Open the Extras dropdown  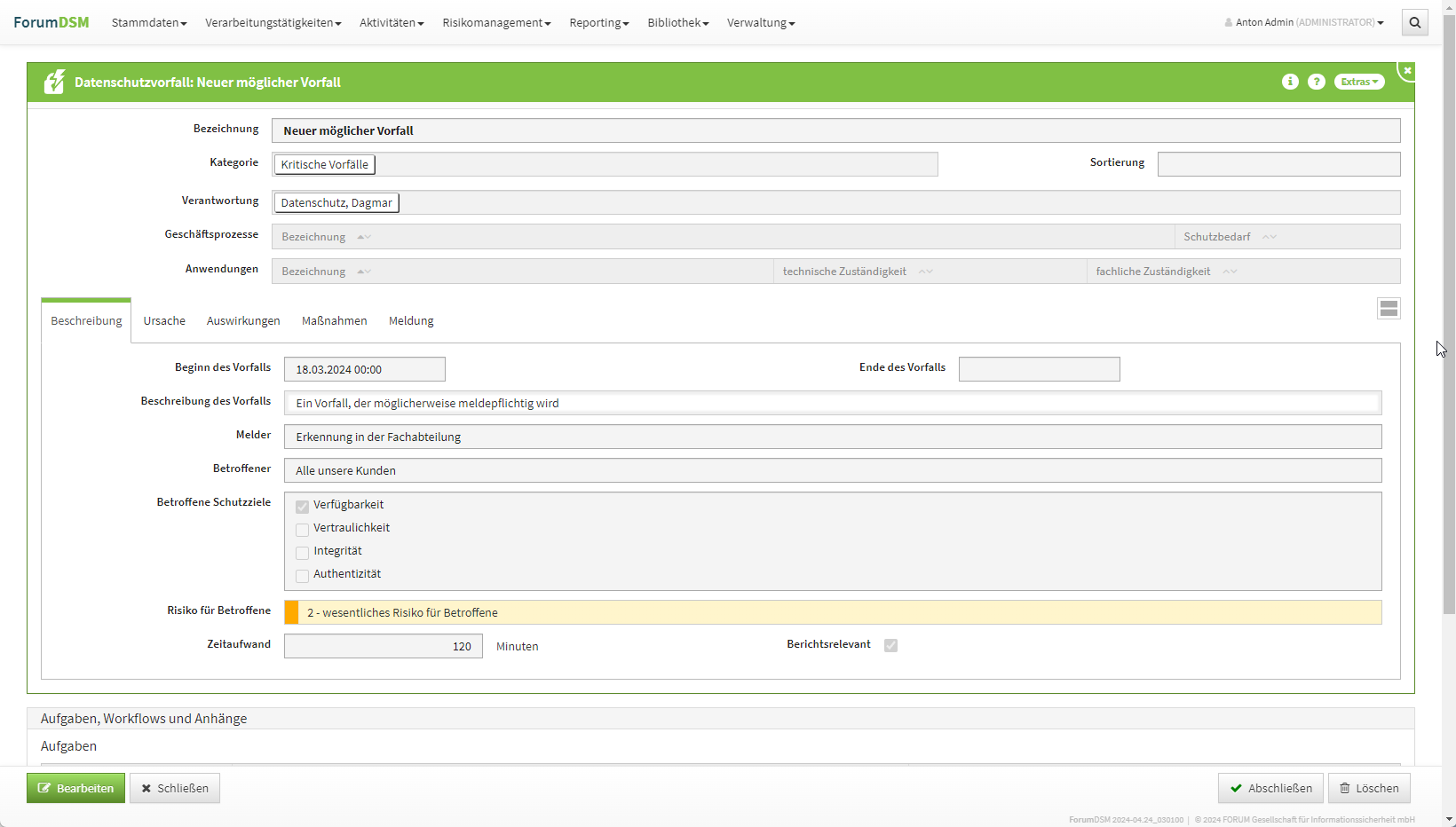[x=1358, y=82]
